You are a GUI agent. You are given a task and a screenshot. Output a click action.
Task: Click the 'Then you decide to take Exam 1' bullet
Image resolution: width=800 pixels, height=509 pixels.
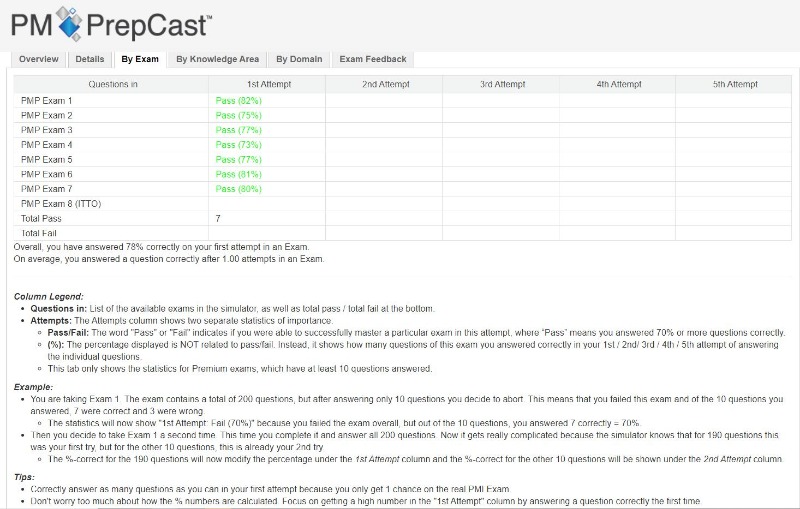(405, 441)
